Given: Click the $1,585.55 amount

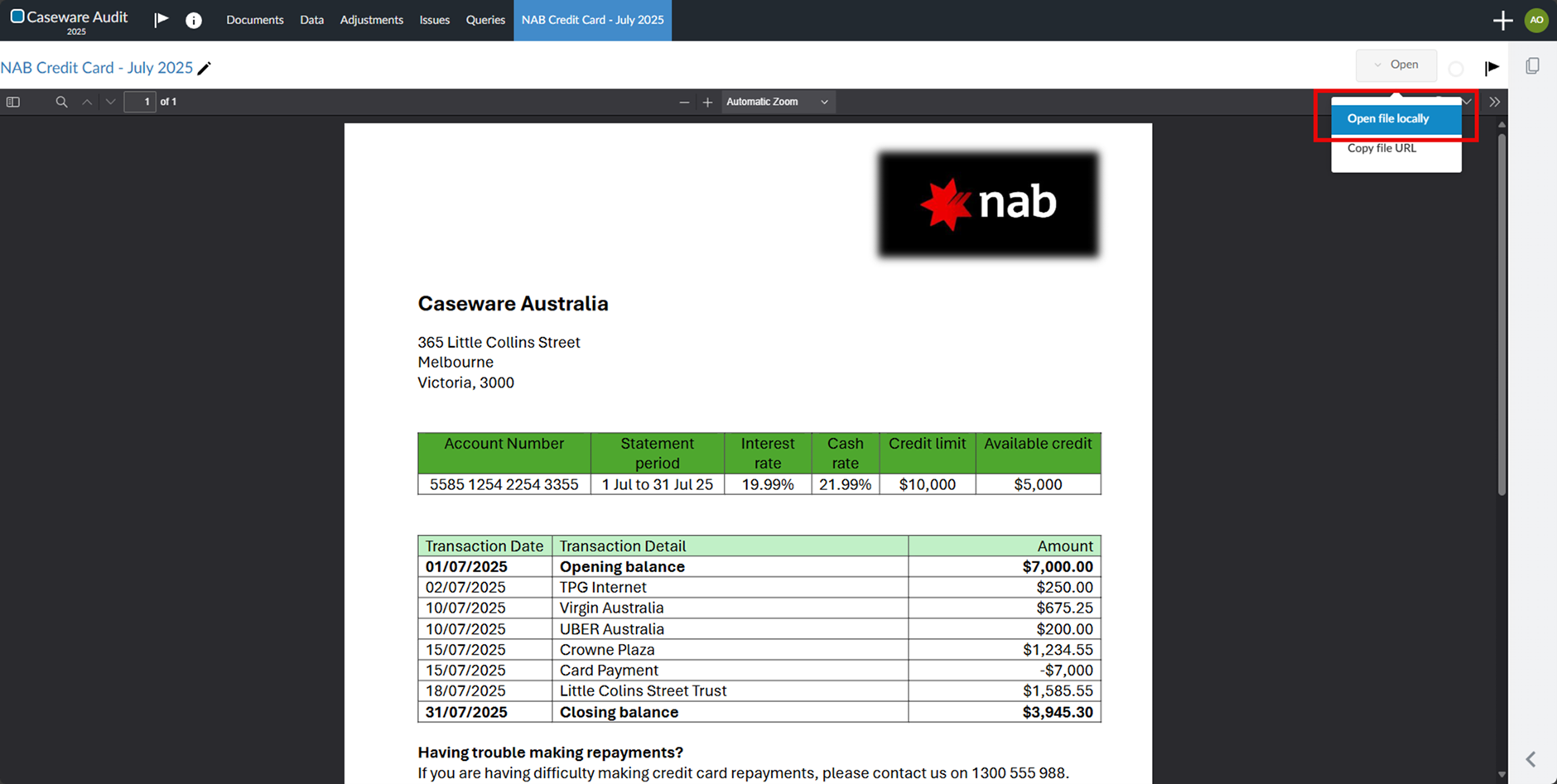Looking at the screenshot, I should (1058, 691).
